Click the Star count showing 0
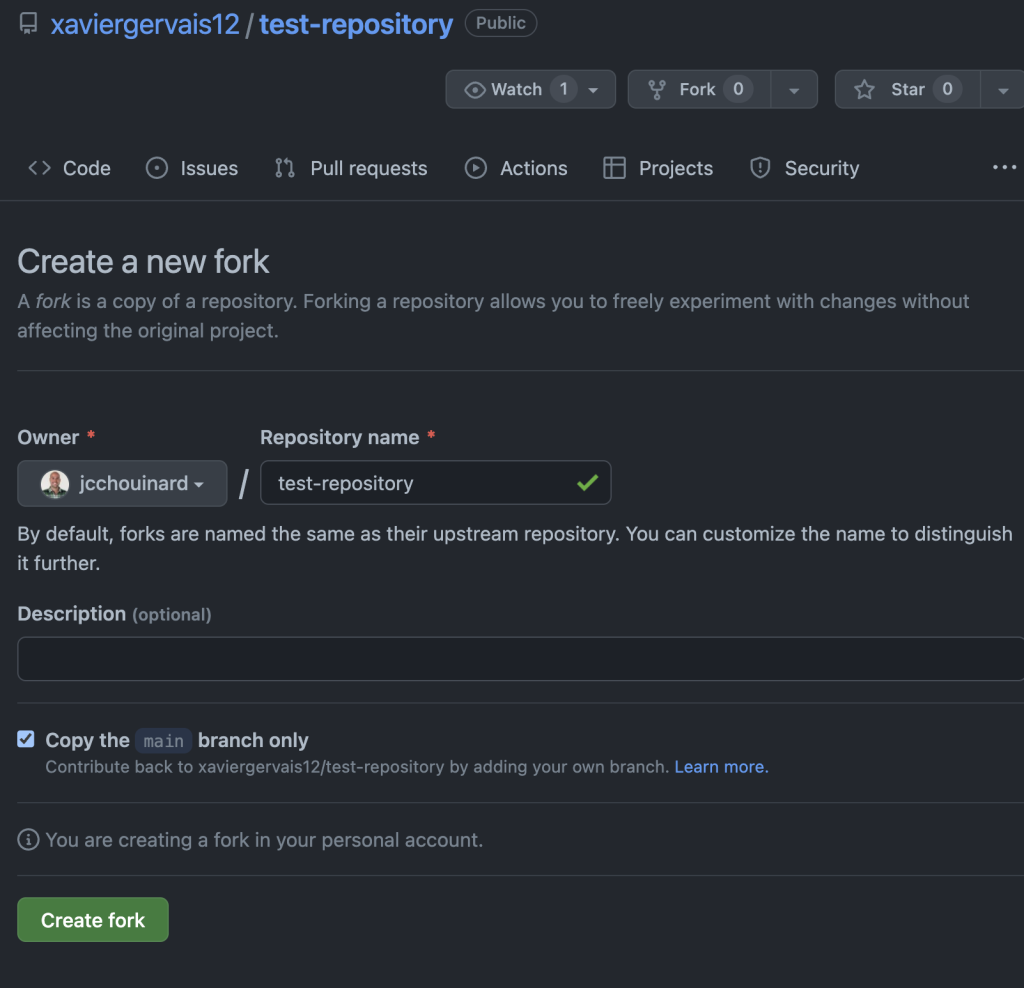 tap(947, 89)
